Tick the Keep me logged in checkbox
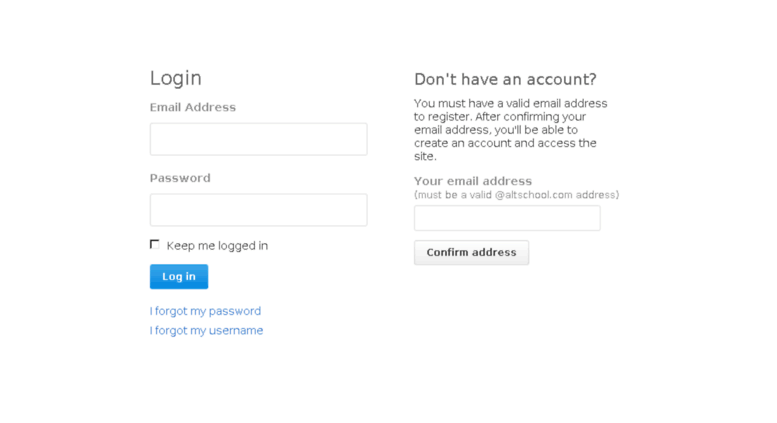This screenshot has width=777, height=423. (155, 245)
